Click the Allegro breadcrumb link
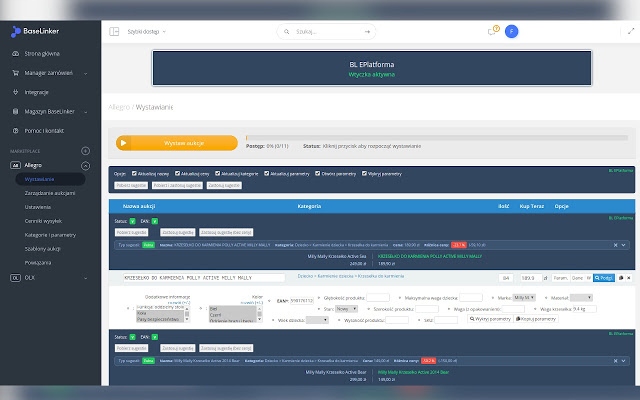Image resolution: width=640 pixels, height=400 pixels. tap(119, 107)
